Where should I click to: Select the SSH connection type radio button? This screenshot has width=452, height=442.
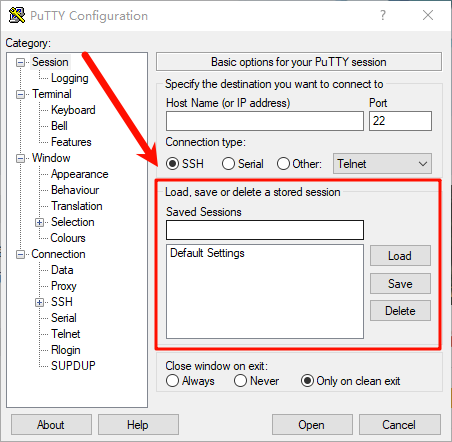click(172, 164)
